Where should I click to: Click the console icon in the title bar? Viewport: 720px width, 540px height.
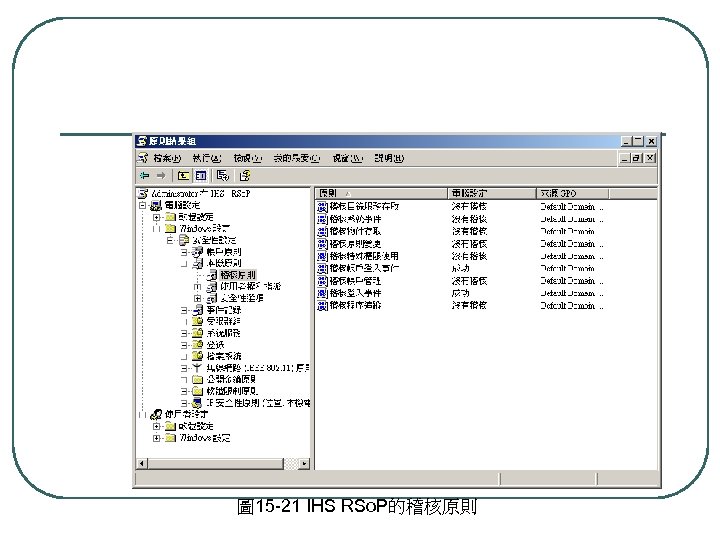click(x=142, y=141)
